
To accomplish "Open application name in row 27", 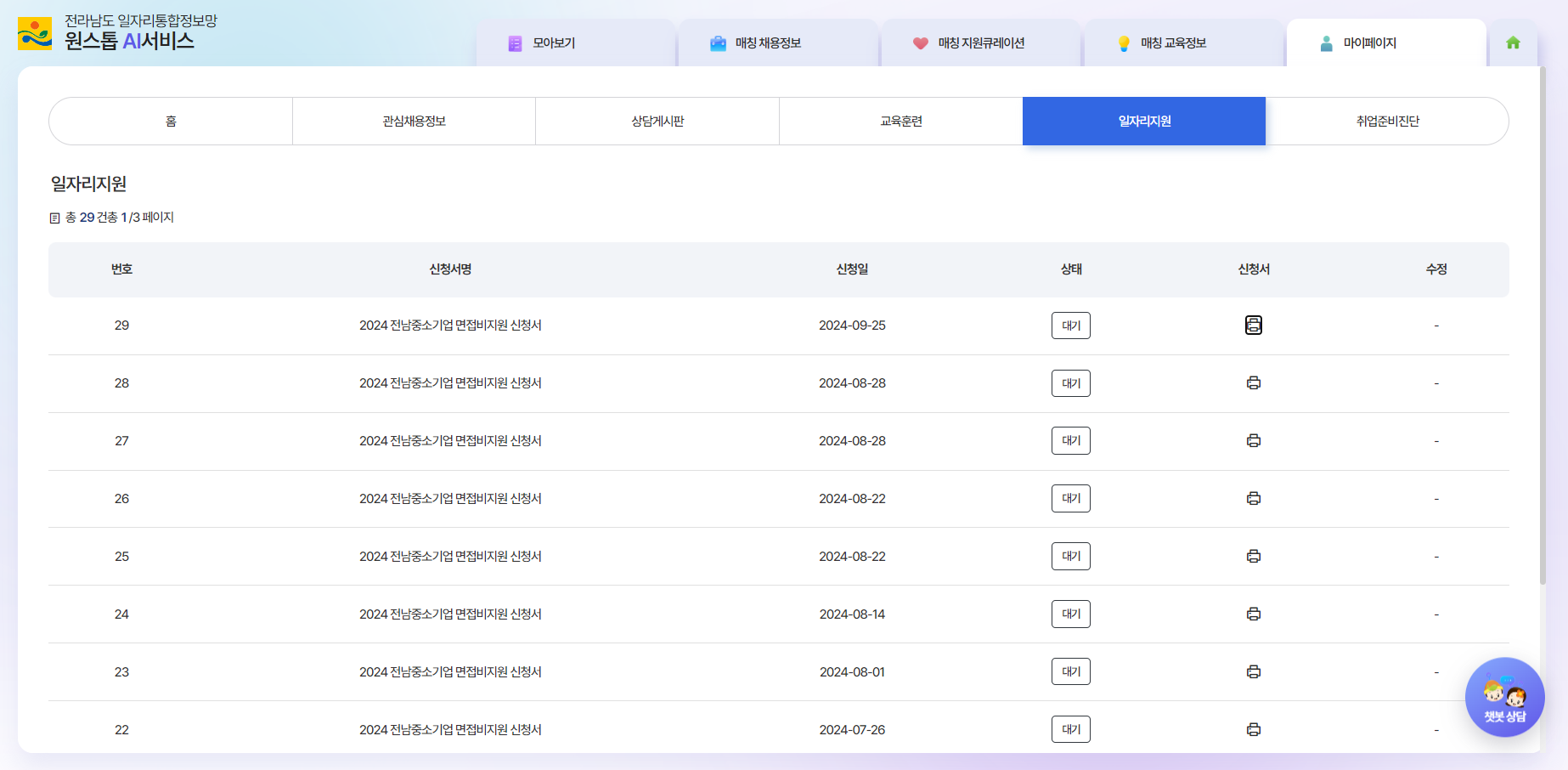I will tap(450, 441).
